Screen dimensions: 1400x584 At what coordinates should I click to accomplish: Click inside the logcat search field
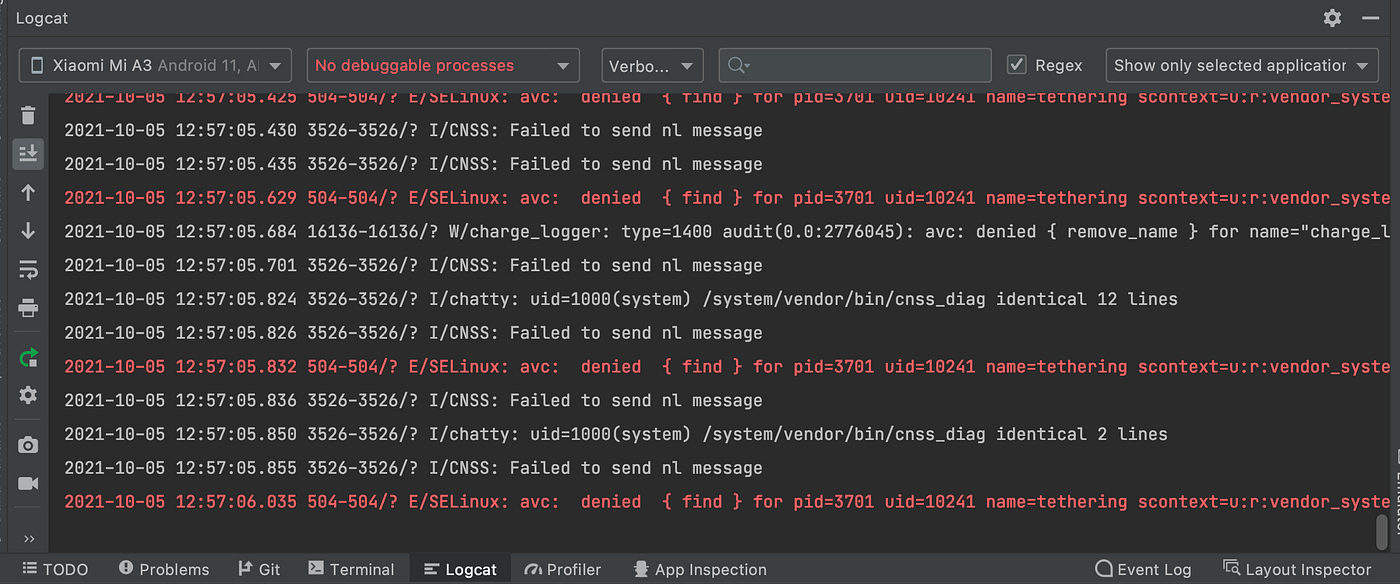coord(855,64)
